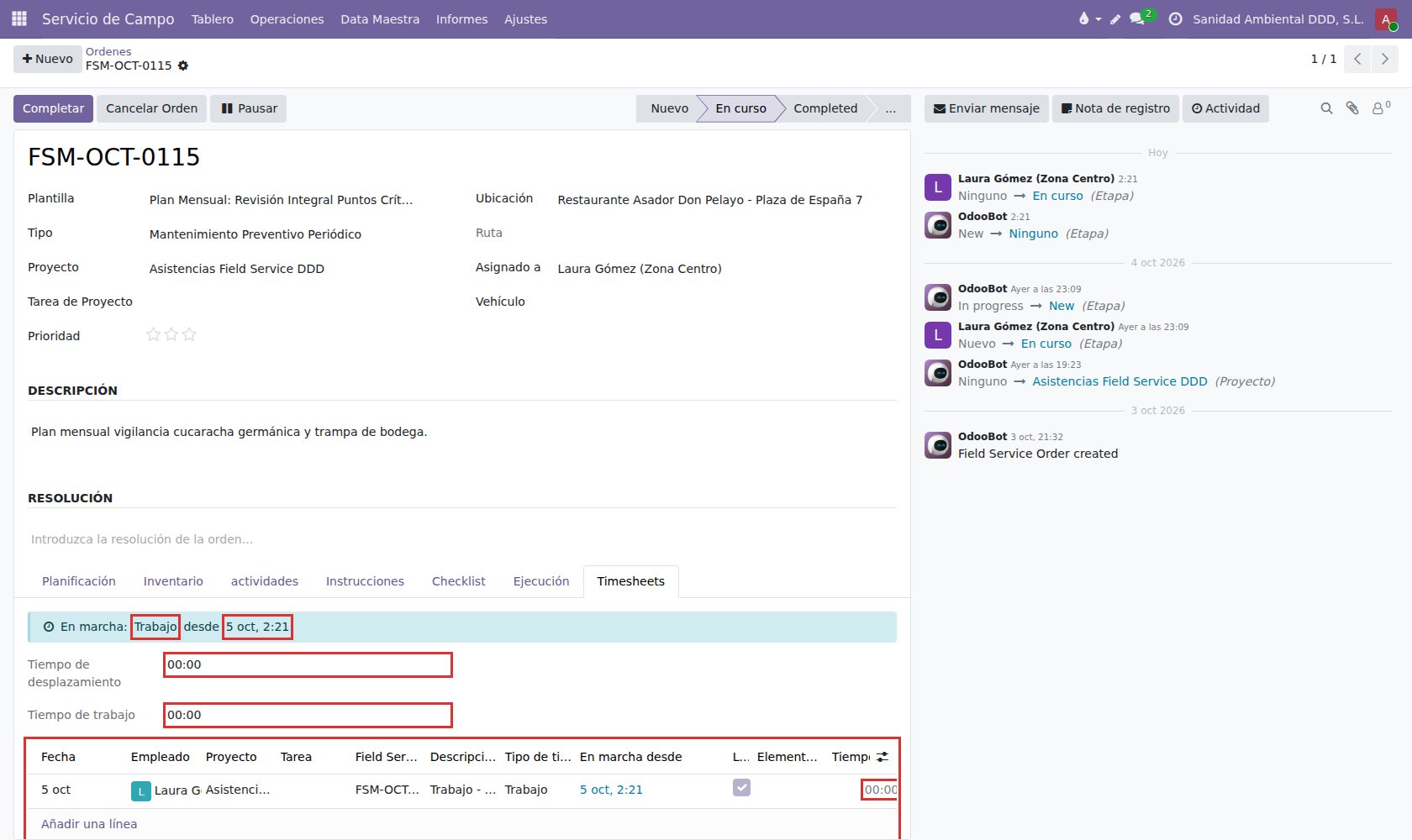The image size is (1412, 840).
Task: Open the Ajustes menu
Action: (x=525, y=18)
